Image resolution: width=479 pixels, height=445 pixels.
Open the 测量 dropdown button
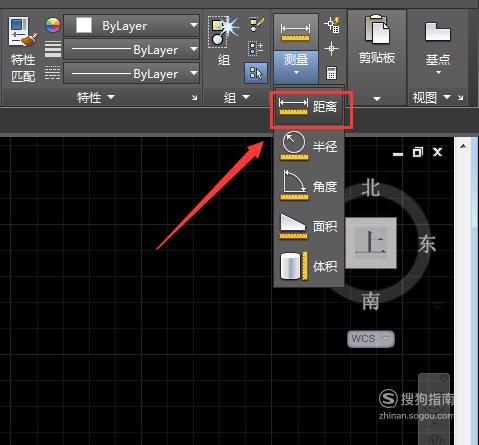(x=296, y=67)
